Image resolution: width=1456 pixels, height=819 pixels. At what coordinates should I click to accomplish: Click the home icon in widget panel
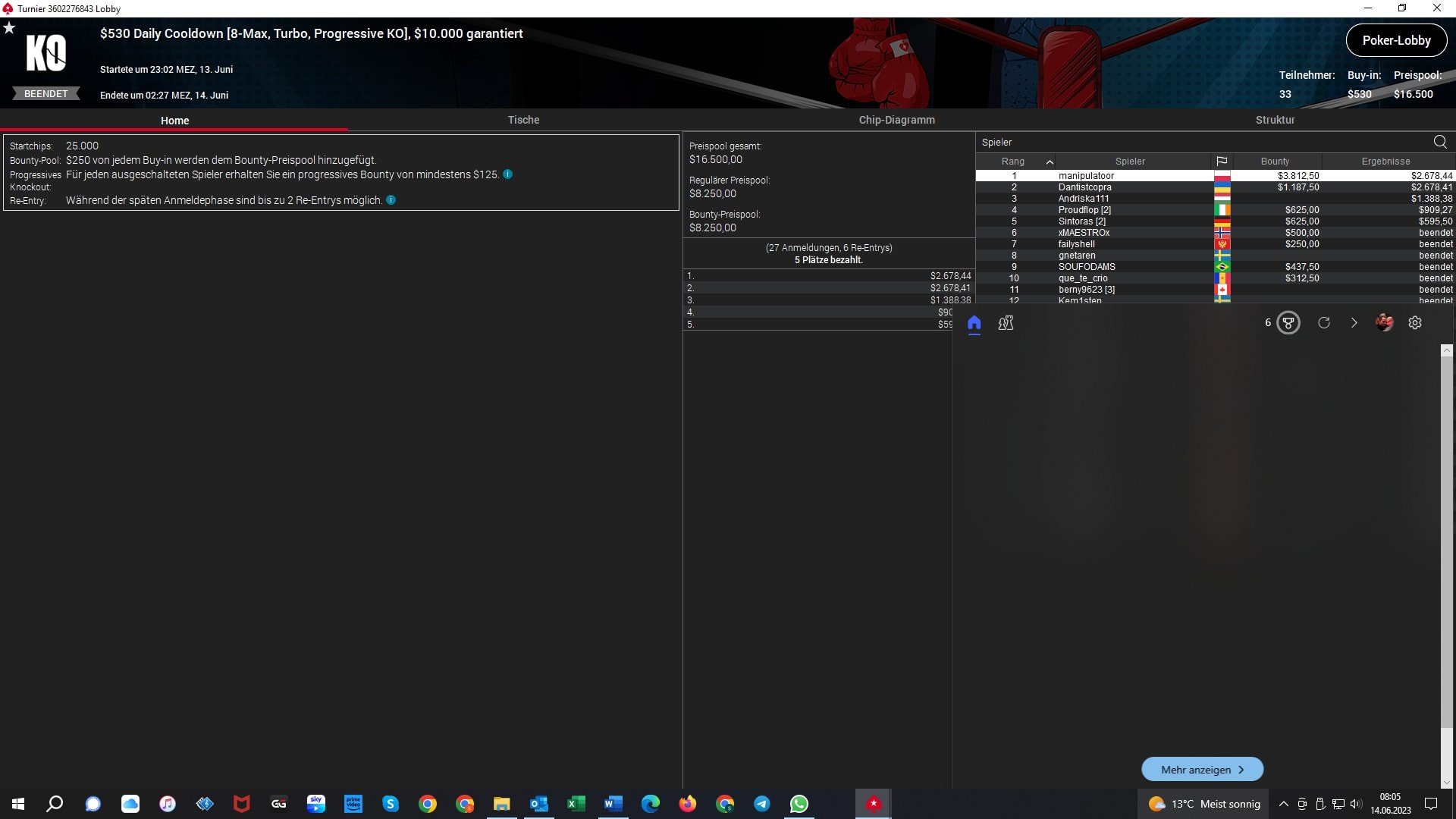point(974,323)
